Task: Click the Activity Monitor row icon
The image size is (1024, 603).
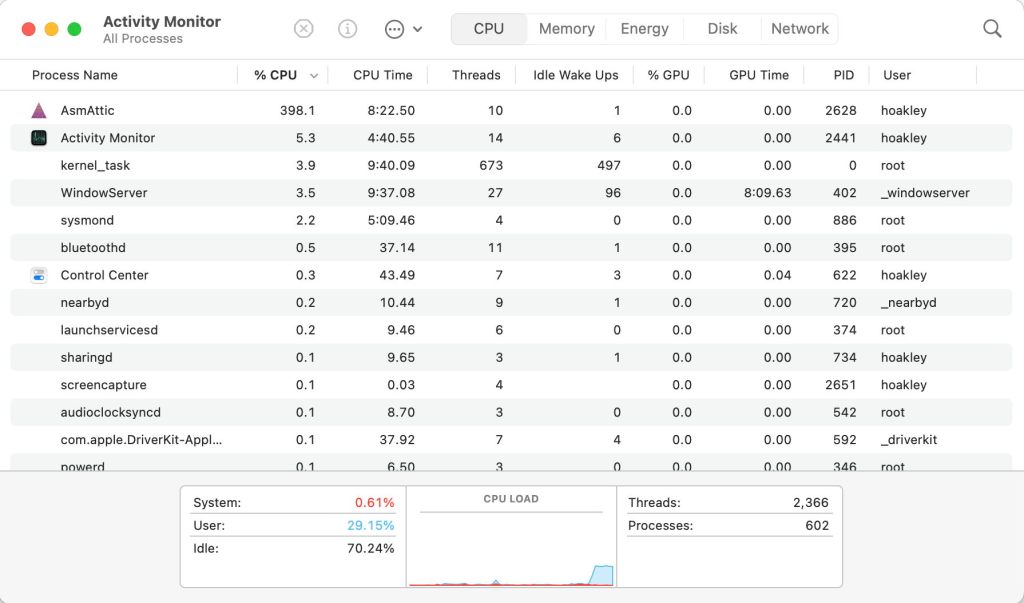Action: (x=39, y=138)
